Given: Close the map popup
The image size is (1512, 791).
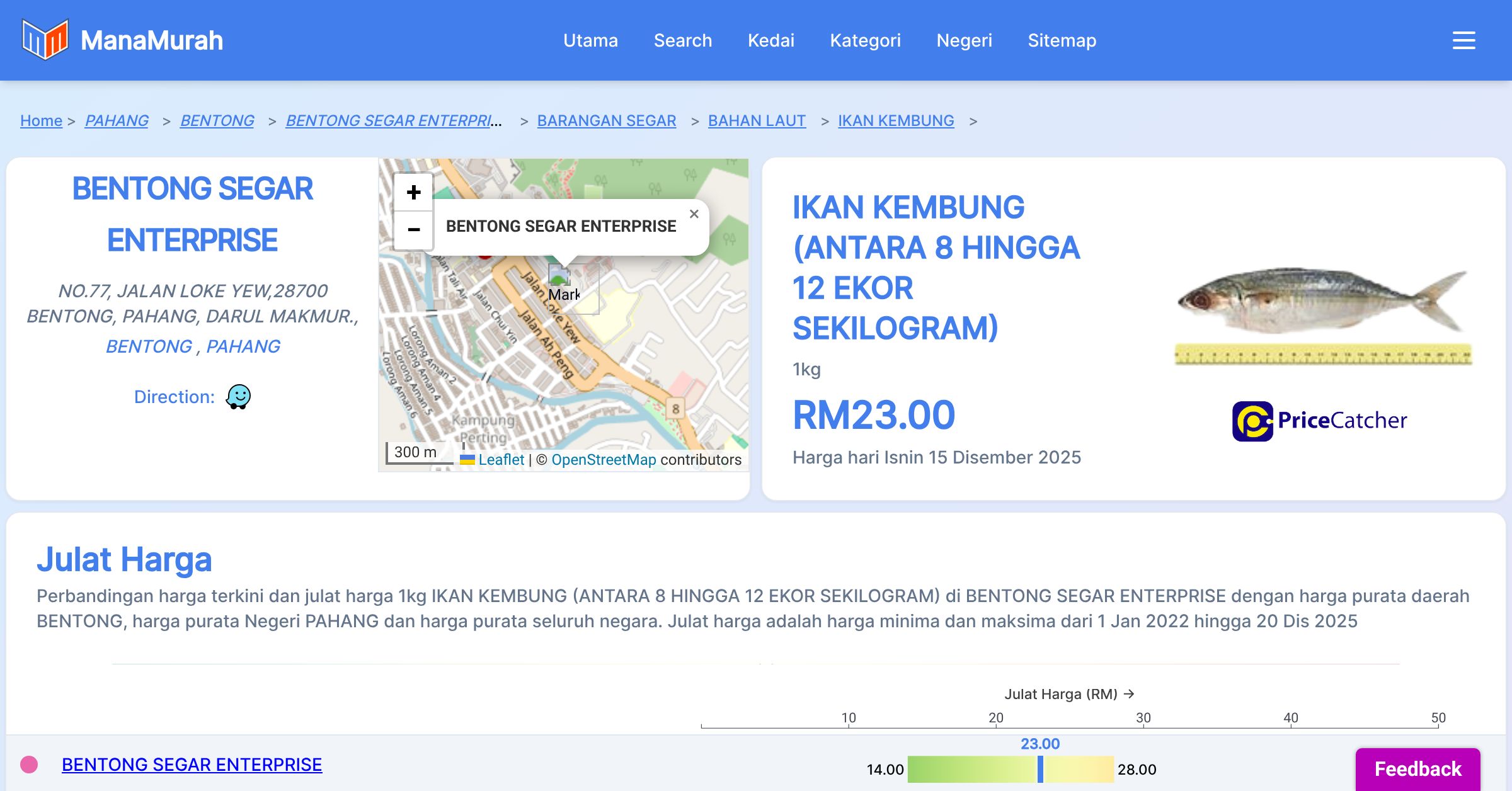Looking at the screenshot, I should (694, 214).
